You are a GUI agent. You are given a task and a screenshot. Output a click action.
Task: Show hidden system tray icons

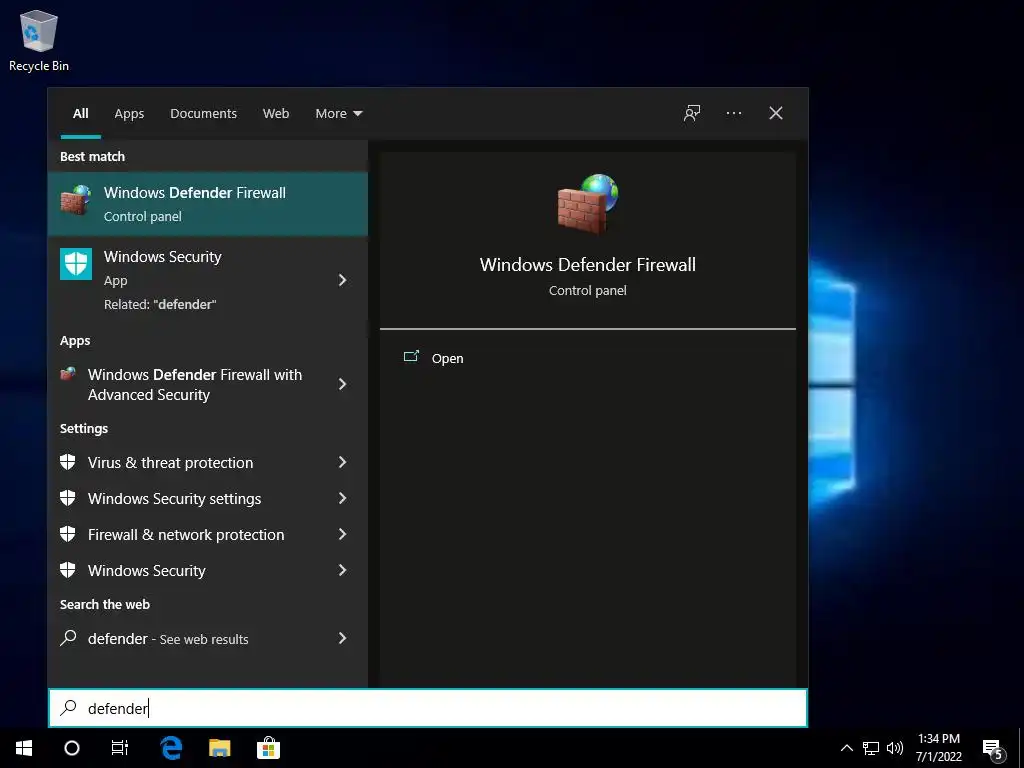pos(846,748)
